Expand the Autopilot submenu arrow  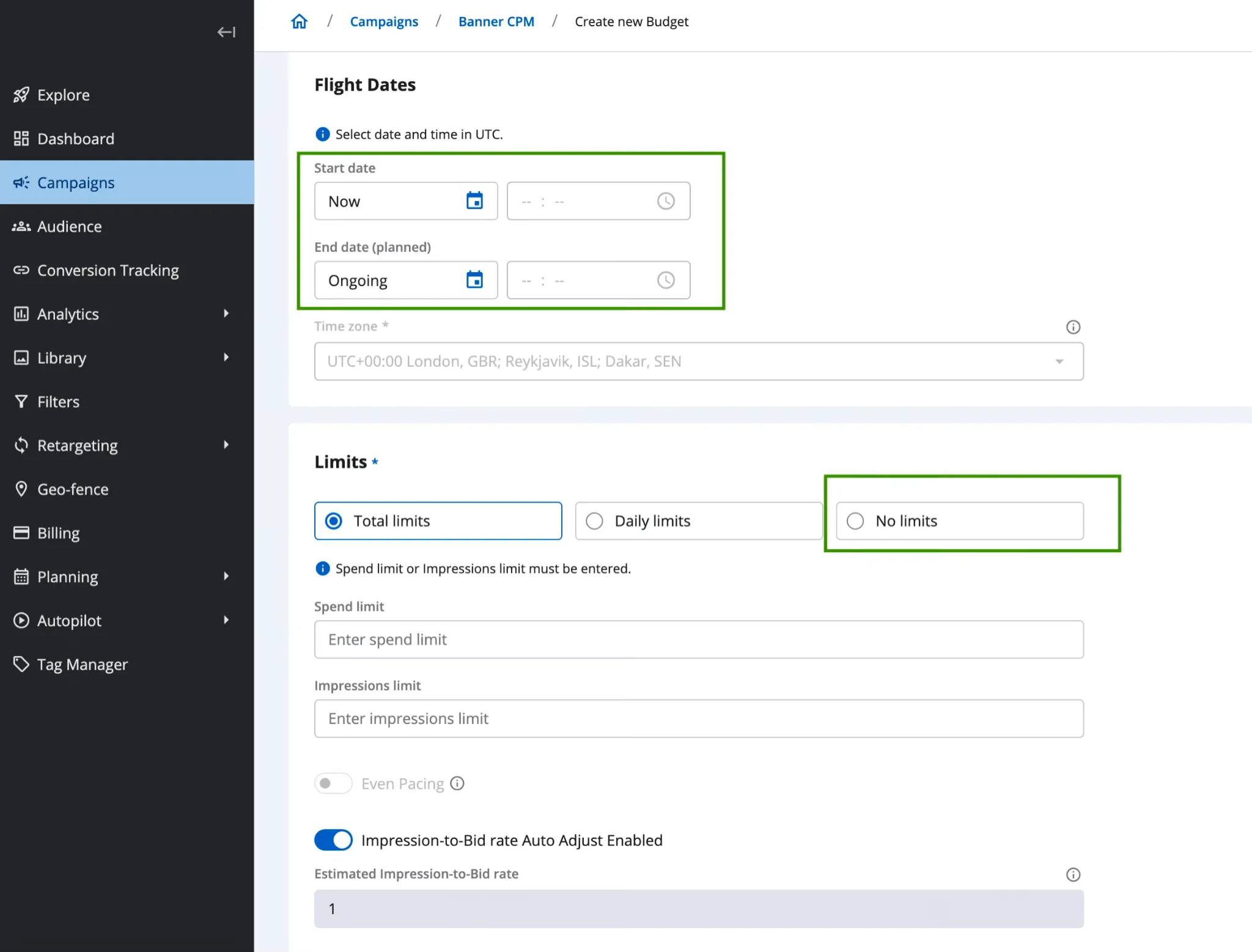[226, 621]
